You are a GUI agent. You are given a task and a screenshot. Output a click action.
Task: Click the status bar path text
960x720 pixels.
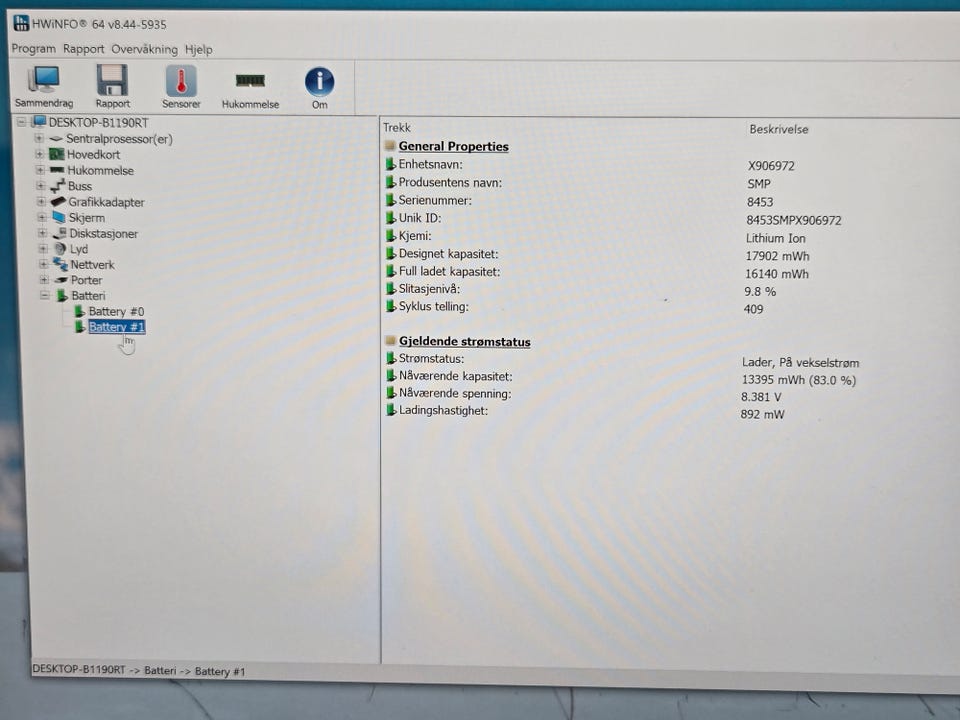pyautogui.click(x=139, y=670)
